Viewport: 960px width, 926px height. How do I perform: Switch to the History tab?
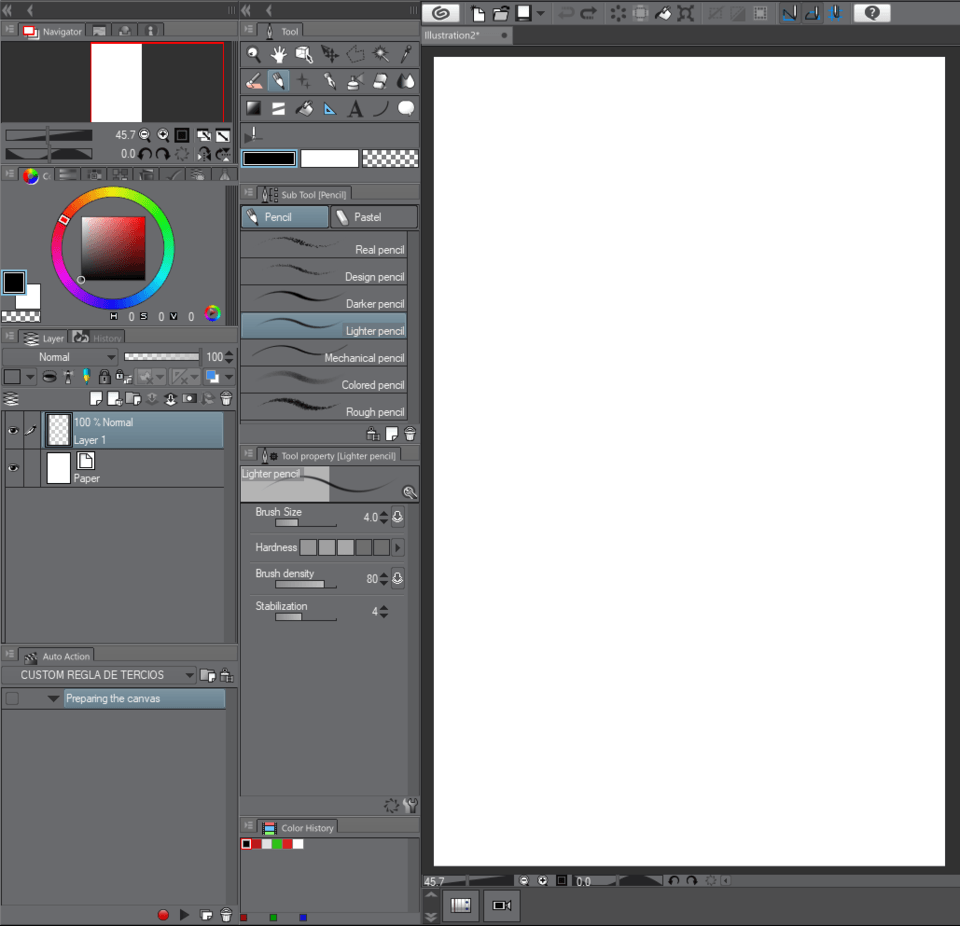pyautogui.click(x=97, y=338)
